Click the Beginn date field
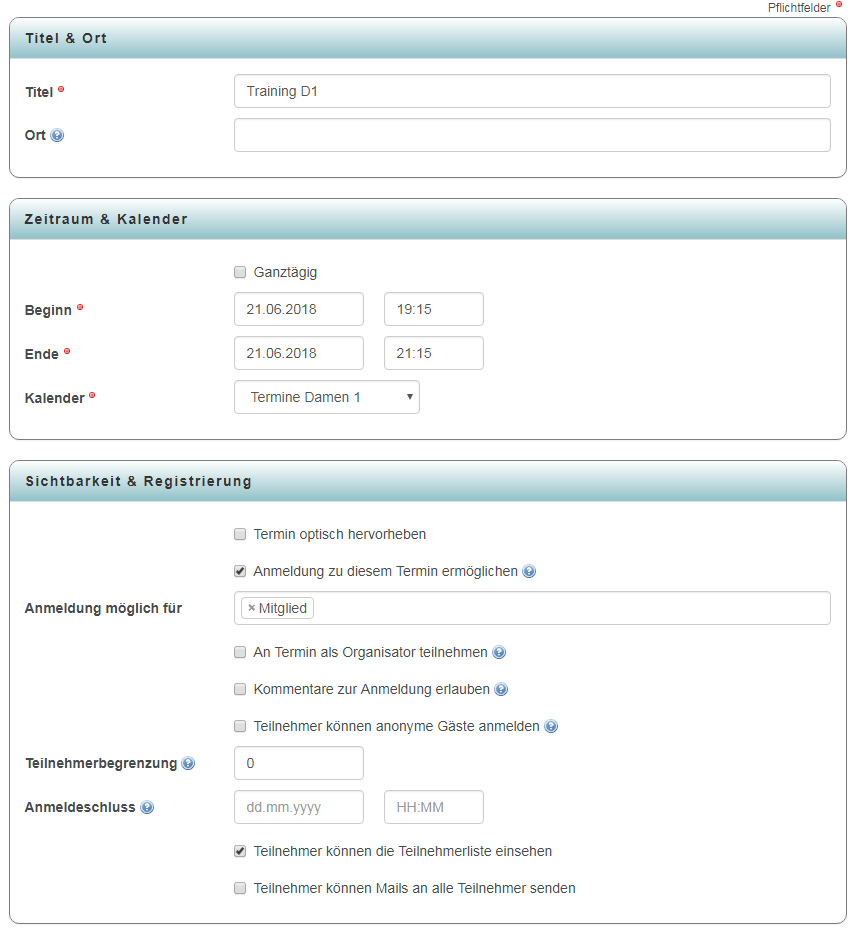 [x=299, y=309]
